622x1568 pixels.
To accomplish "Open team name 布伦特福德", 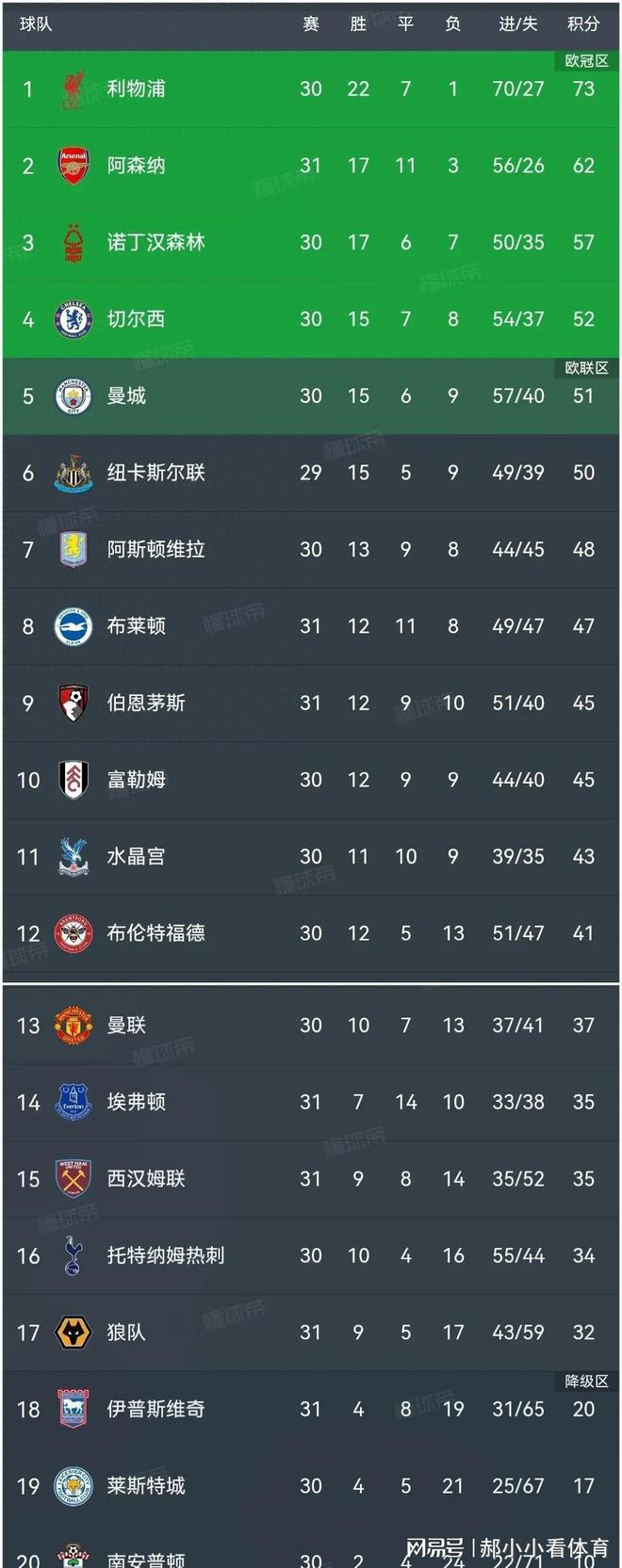I will (155, 933).
